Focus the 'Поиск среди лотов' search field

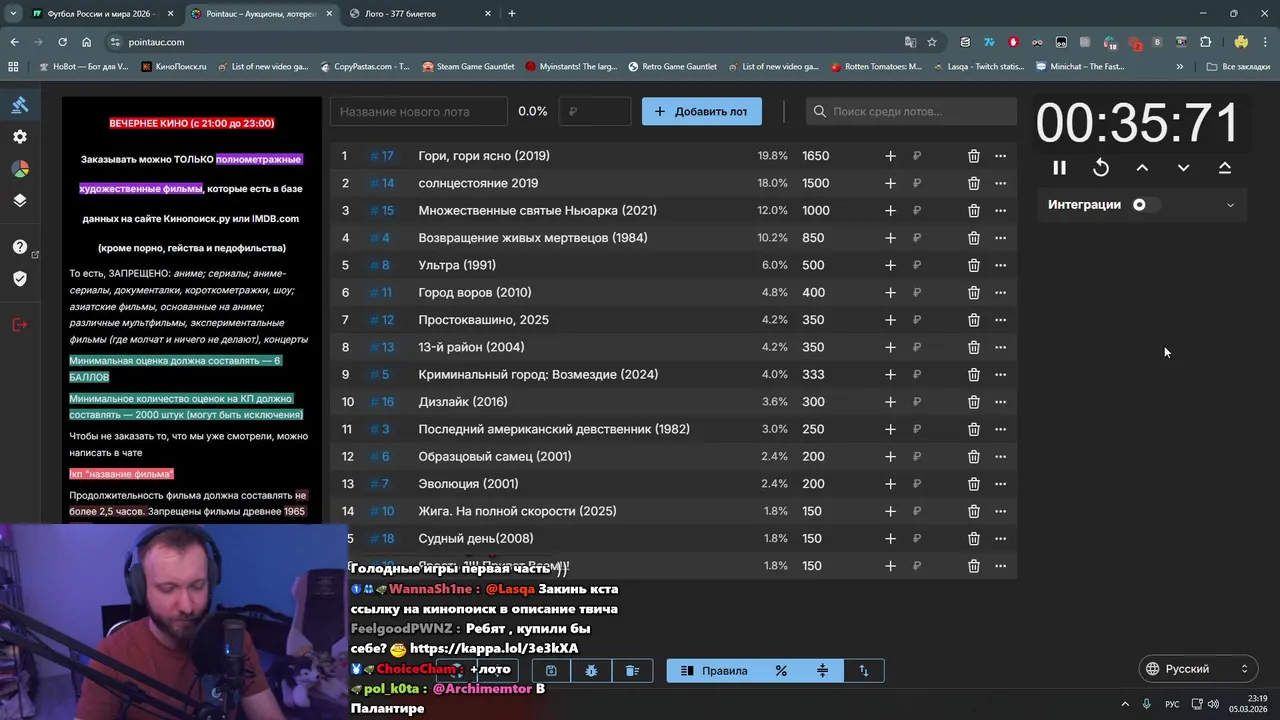pyautogui.click(x=912, y=112)
